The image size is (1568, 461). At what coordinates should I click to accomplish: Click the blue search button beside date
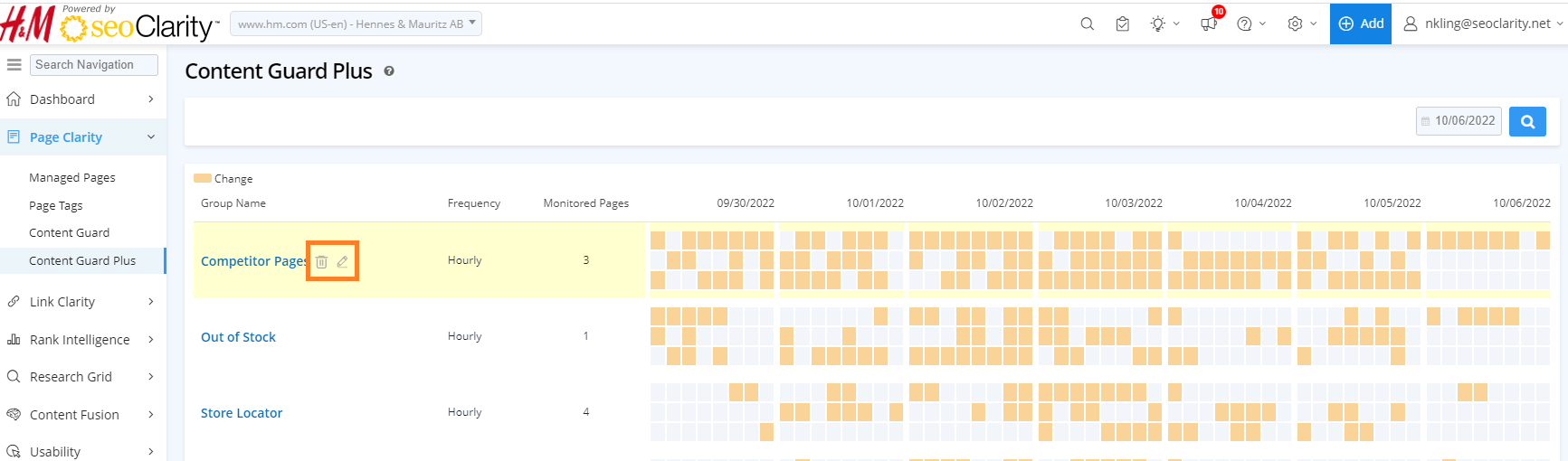tap(1527, 121)
